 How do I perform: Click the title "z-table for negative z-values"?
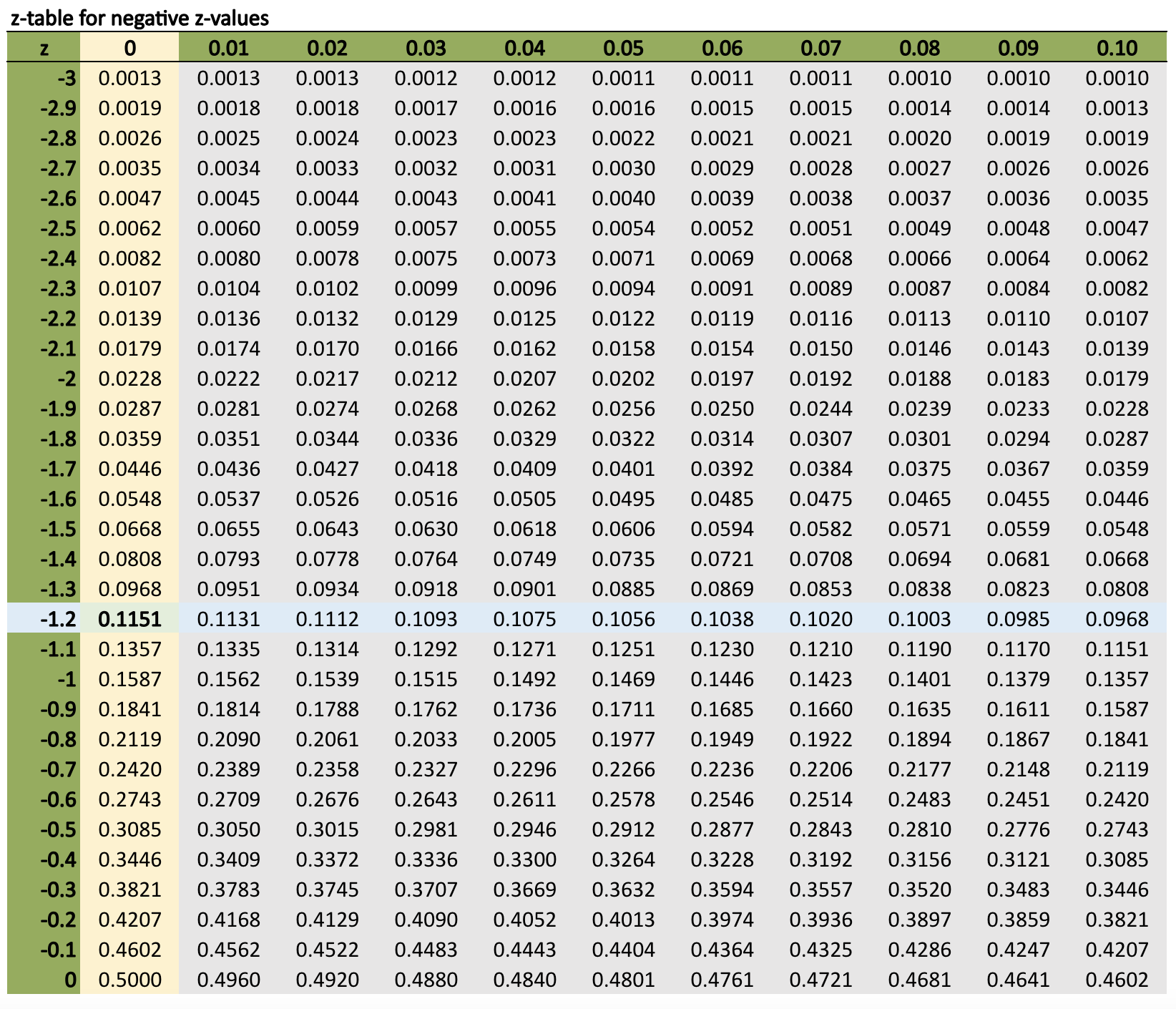point(140,18)
